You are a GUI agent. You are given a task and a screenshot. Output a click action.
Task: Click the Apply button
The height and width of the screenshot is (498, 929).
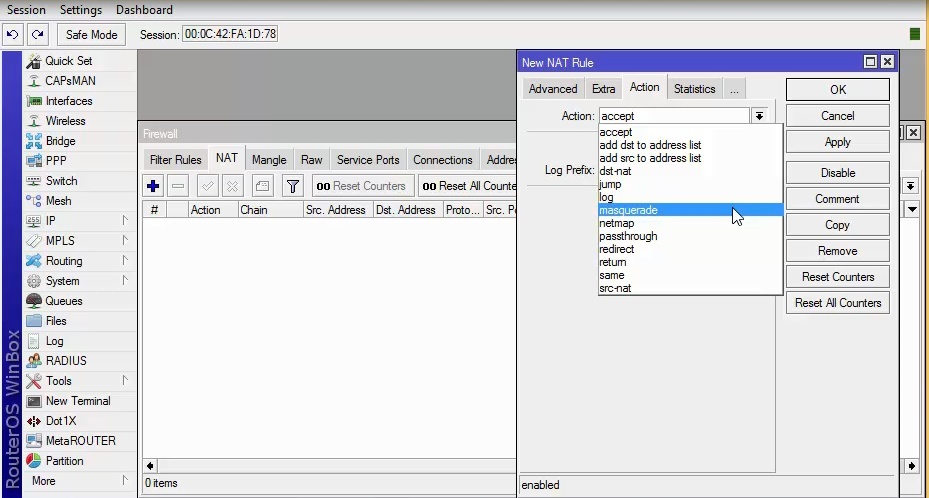837,142
